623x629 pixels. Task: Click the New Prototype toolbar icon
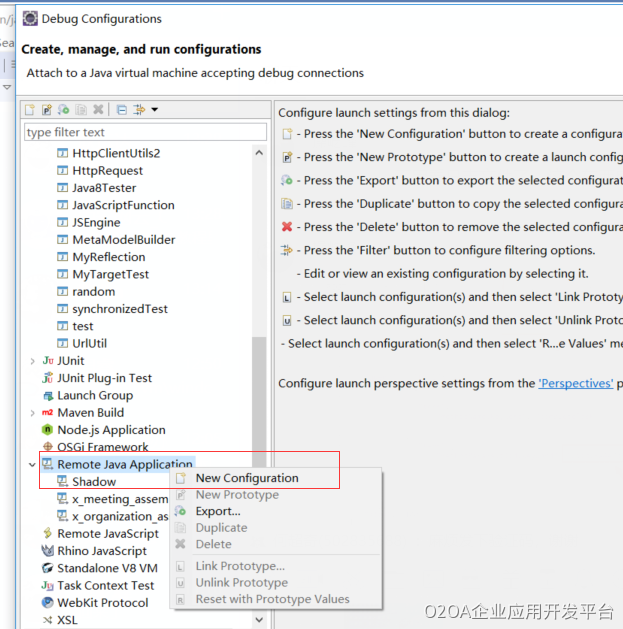[47, 110]
